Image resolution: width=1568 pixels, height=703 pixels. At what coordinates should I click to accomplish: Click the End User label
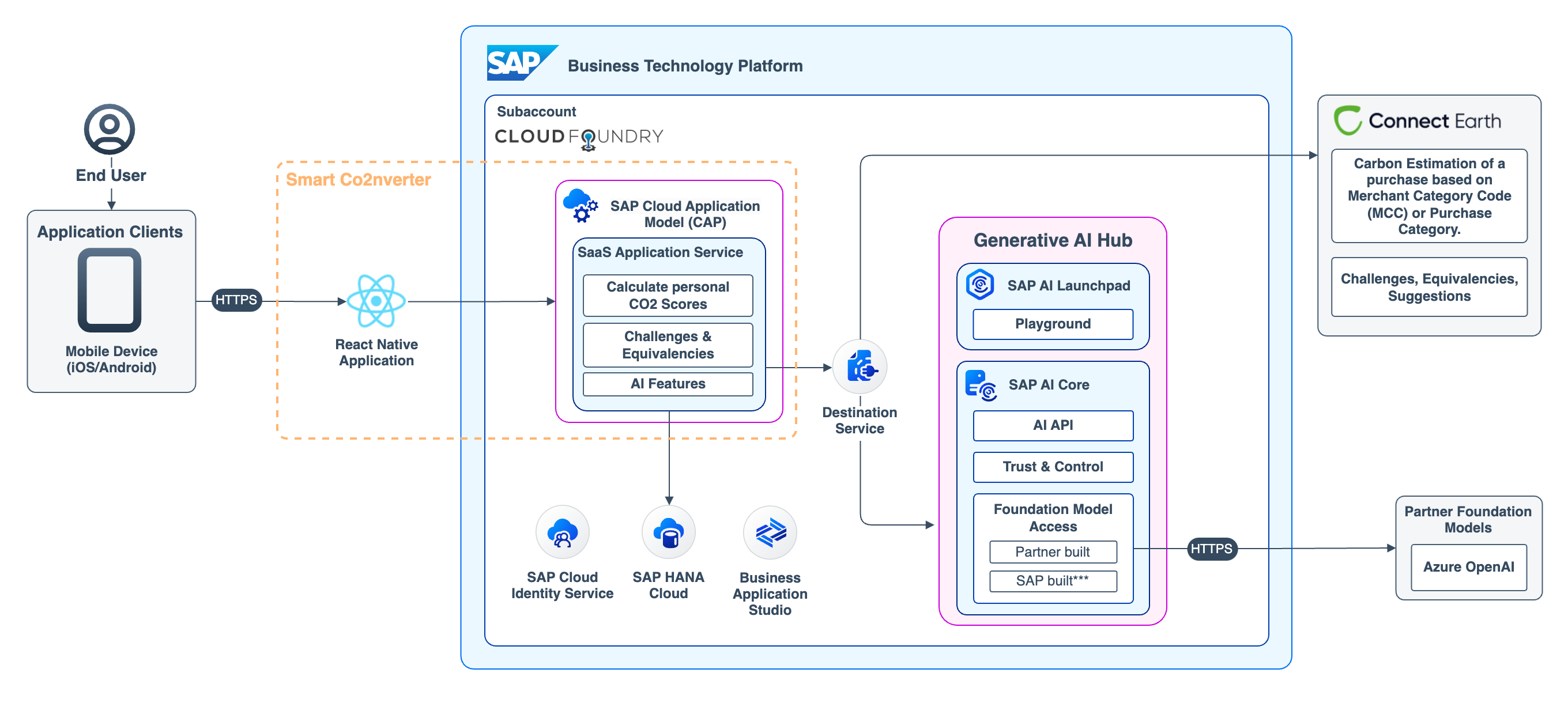coord(111,175)
